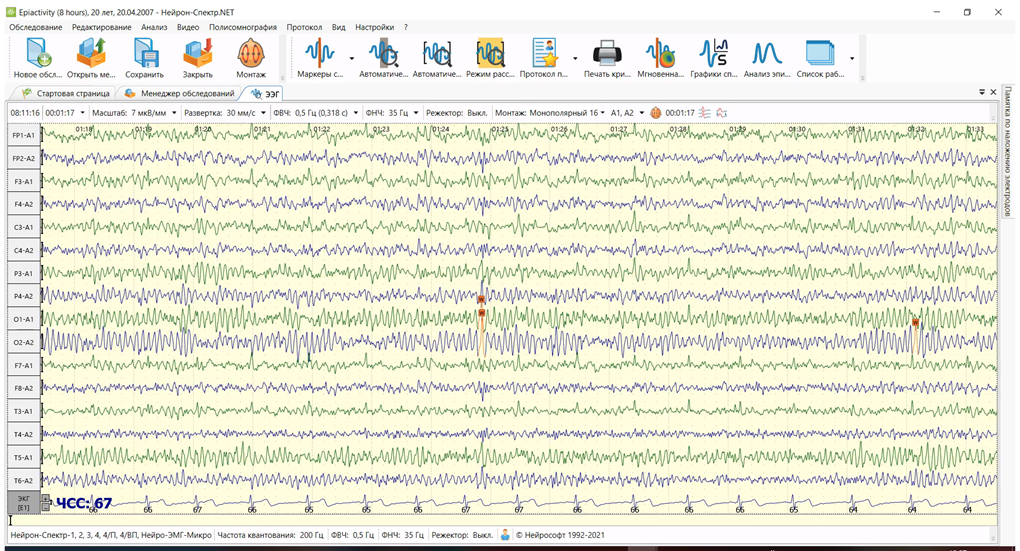Open the Настройки menu
This screenshot has width=1020, height=551.
pos(374,27)
